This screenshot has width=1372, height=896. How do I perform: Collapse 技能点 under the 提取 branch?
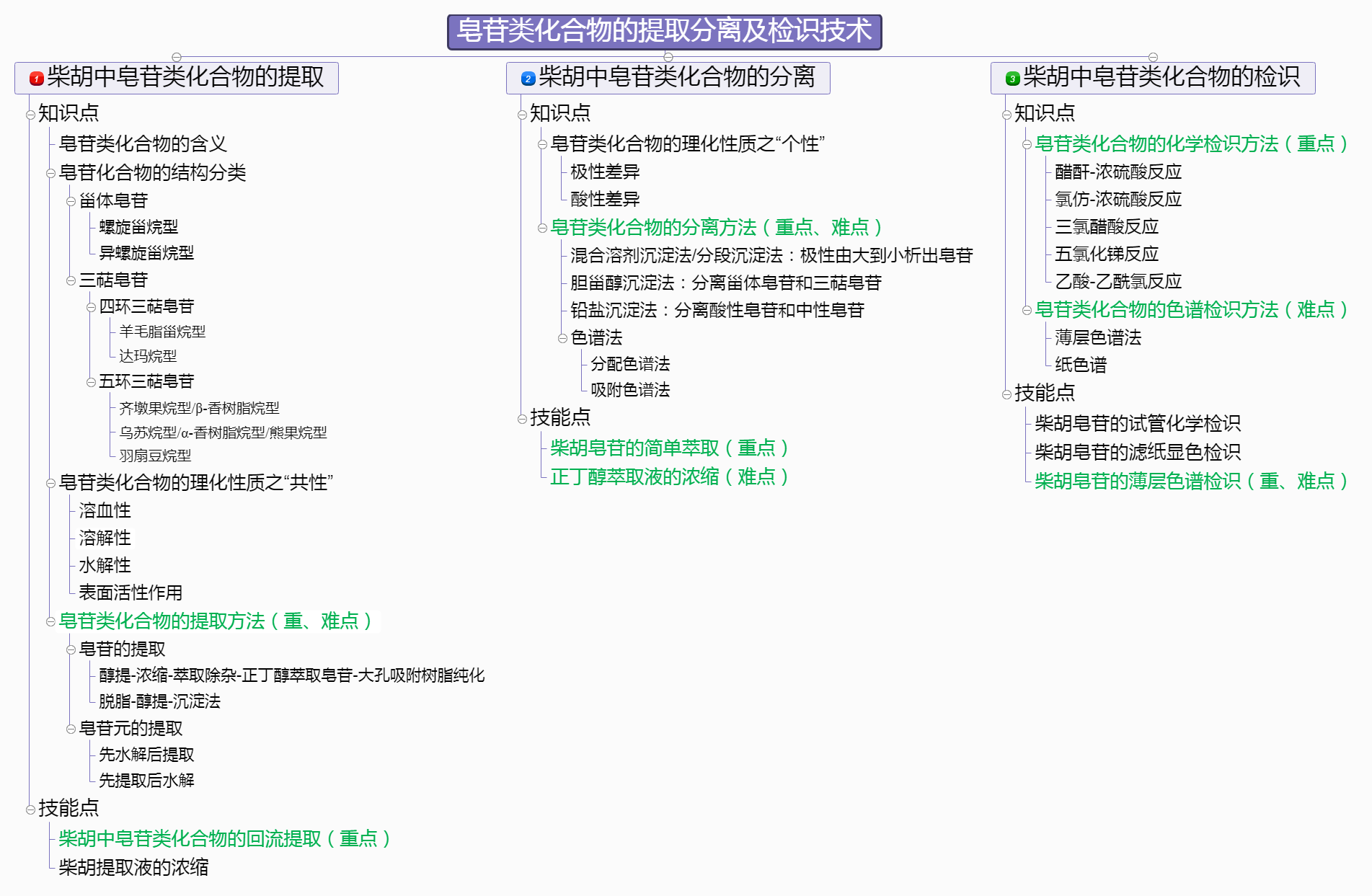click(x=30, y=809)
